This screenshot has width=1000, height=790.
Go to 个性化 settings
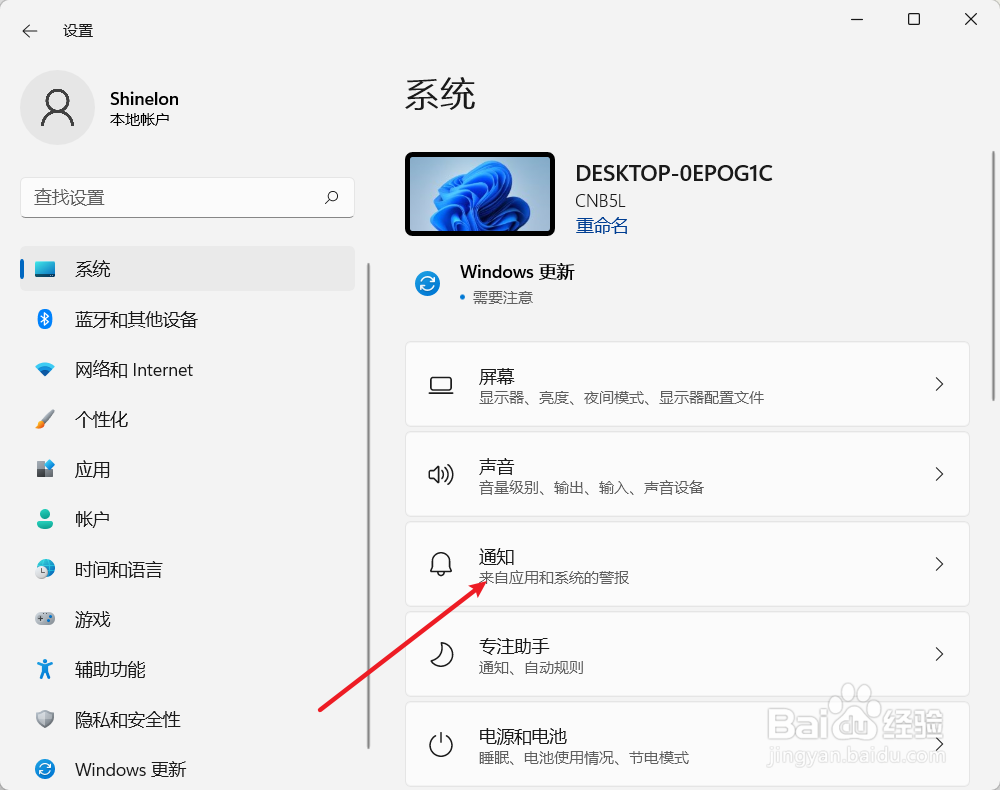(188, 419)
